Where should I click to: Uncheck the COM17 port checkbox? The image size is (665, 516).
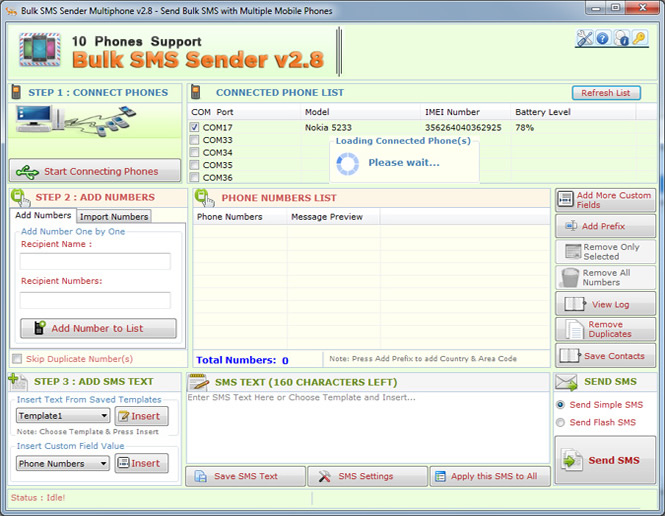click(x=194, y=127)
